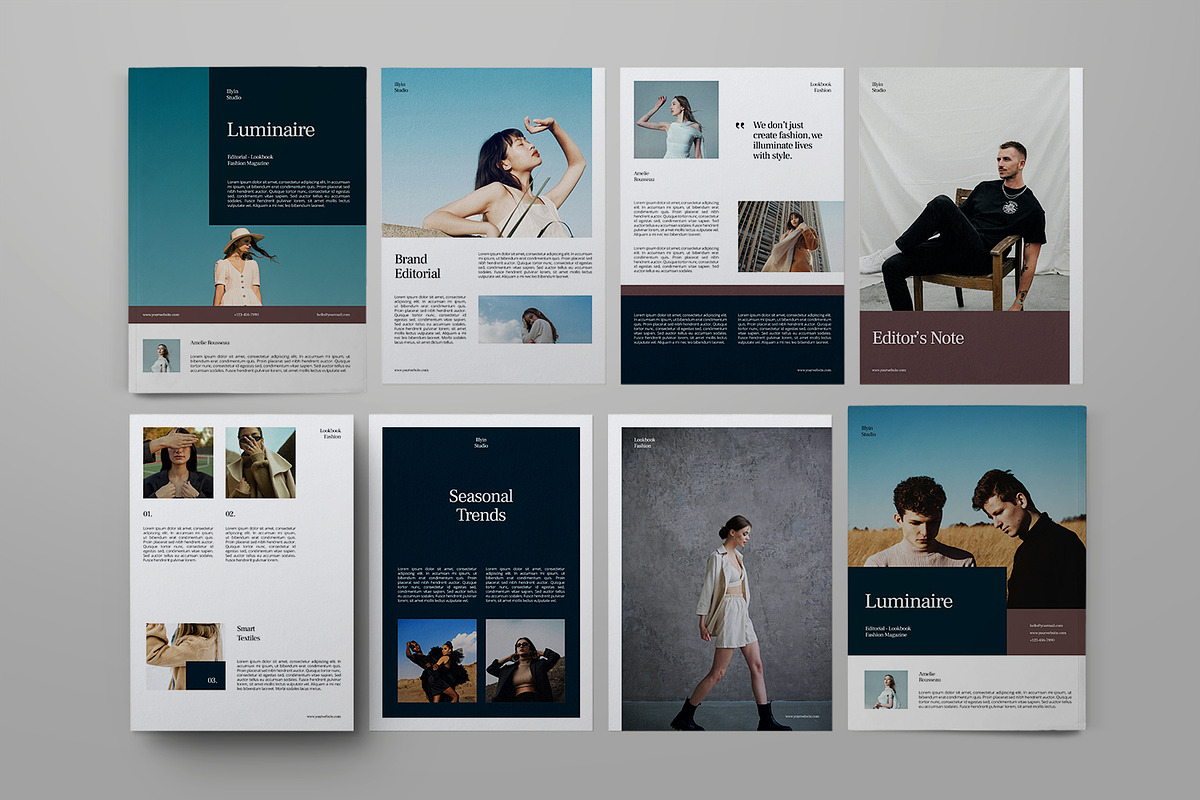Viewport: 1200px width, 800px height.
Task: Click the woman with sunglasses photo on Seasonal Trends page
Action: click(525, 660)
